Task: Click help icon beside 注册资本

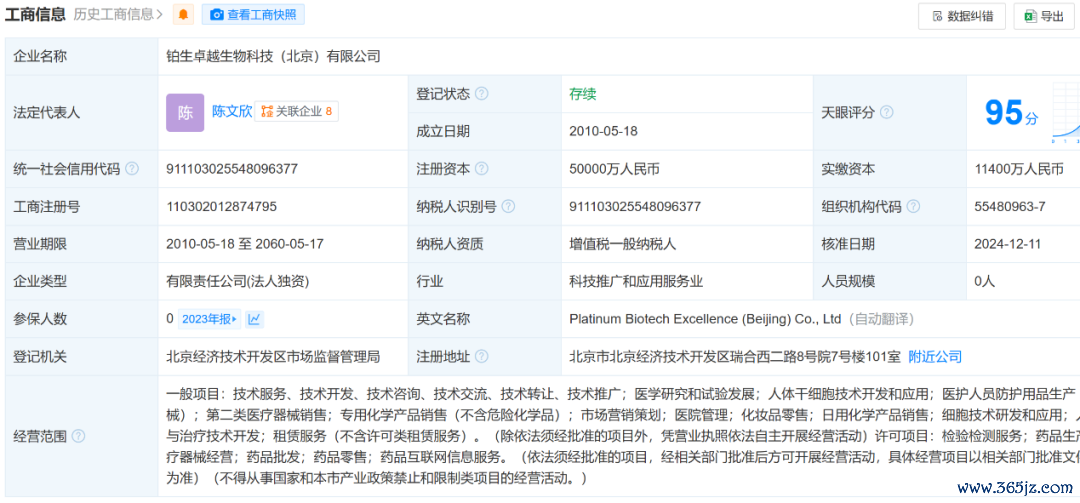Action: tap(482, 169)
